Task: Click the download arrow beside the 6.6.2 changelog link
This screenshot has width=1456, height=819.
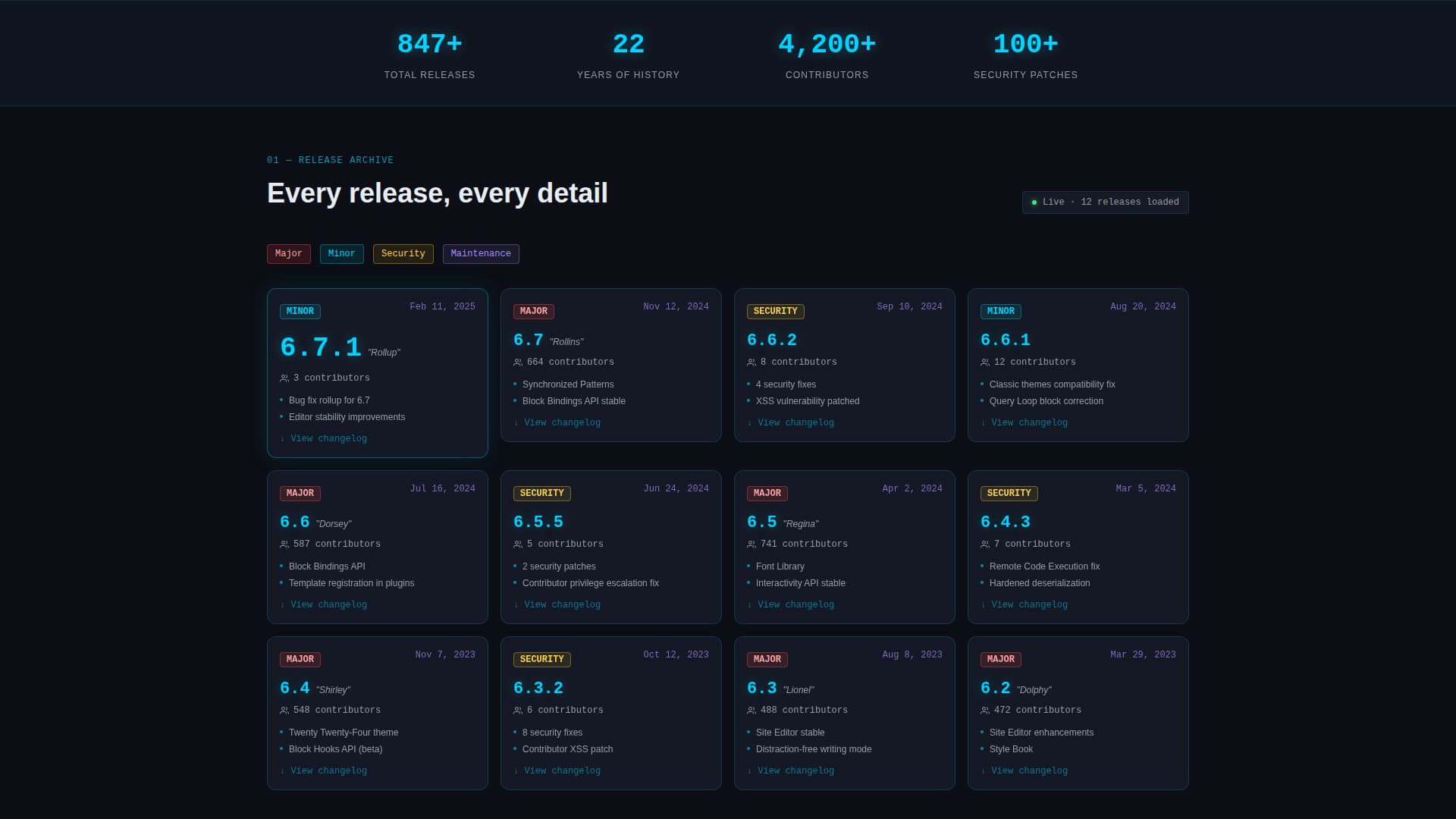Action: click(751, 422)
